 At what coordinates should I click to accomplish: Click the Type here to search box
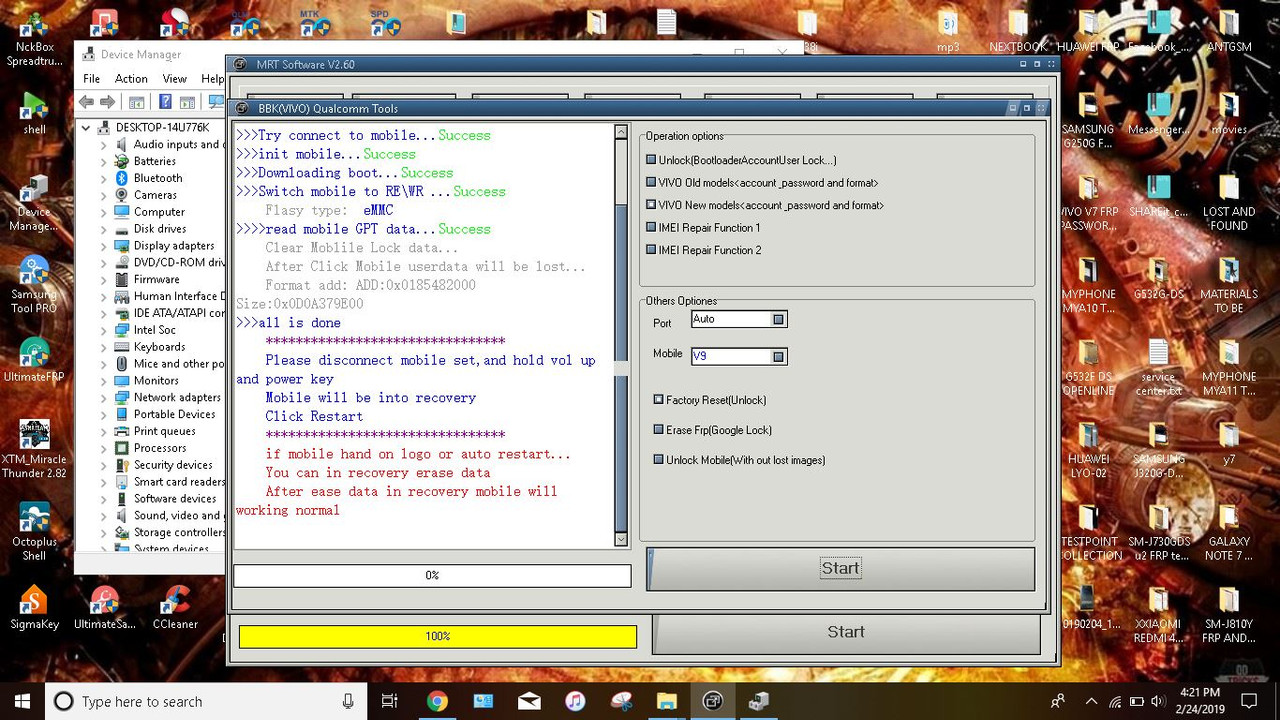[x=205, y=701]
